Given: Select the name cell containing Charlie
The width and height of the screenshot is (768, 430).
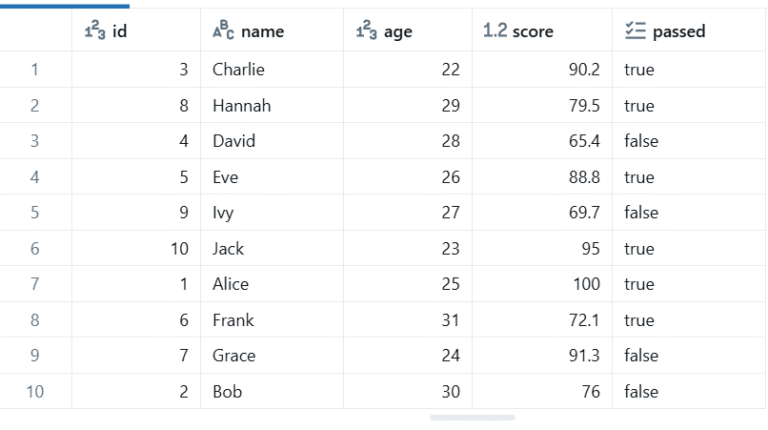Looking at the screenshot, I should point(238,70).
